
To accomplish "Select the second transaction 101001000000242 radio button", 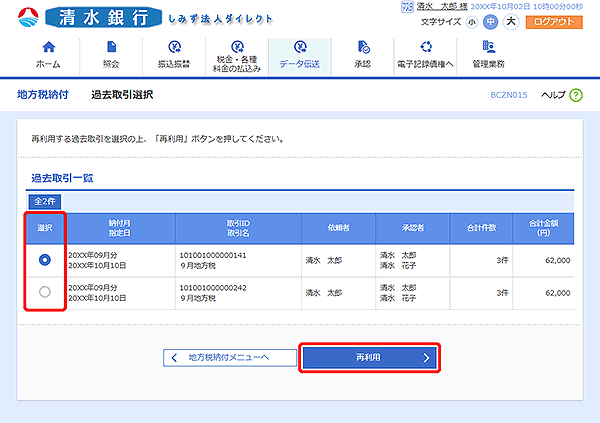I will pos(44,291).
